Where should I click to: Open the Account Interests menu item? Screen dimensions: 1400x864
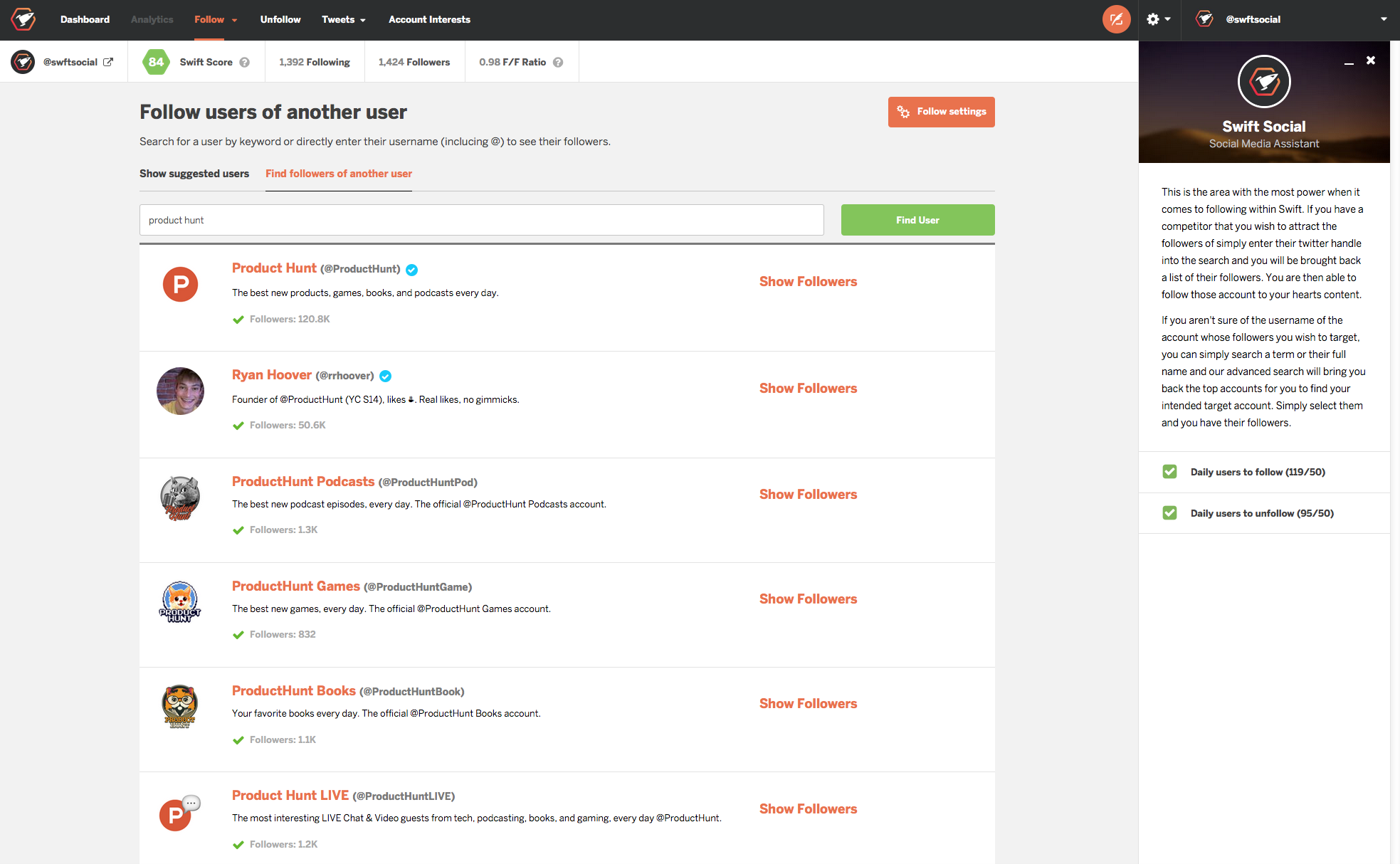(x=429, y=19)
